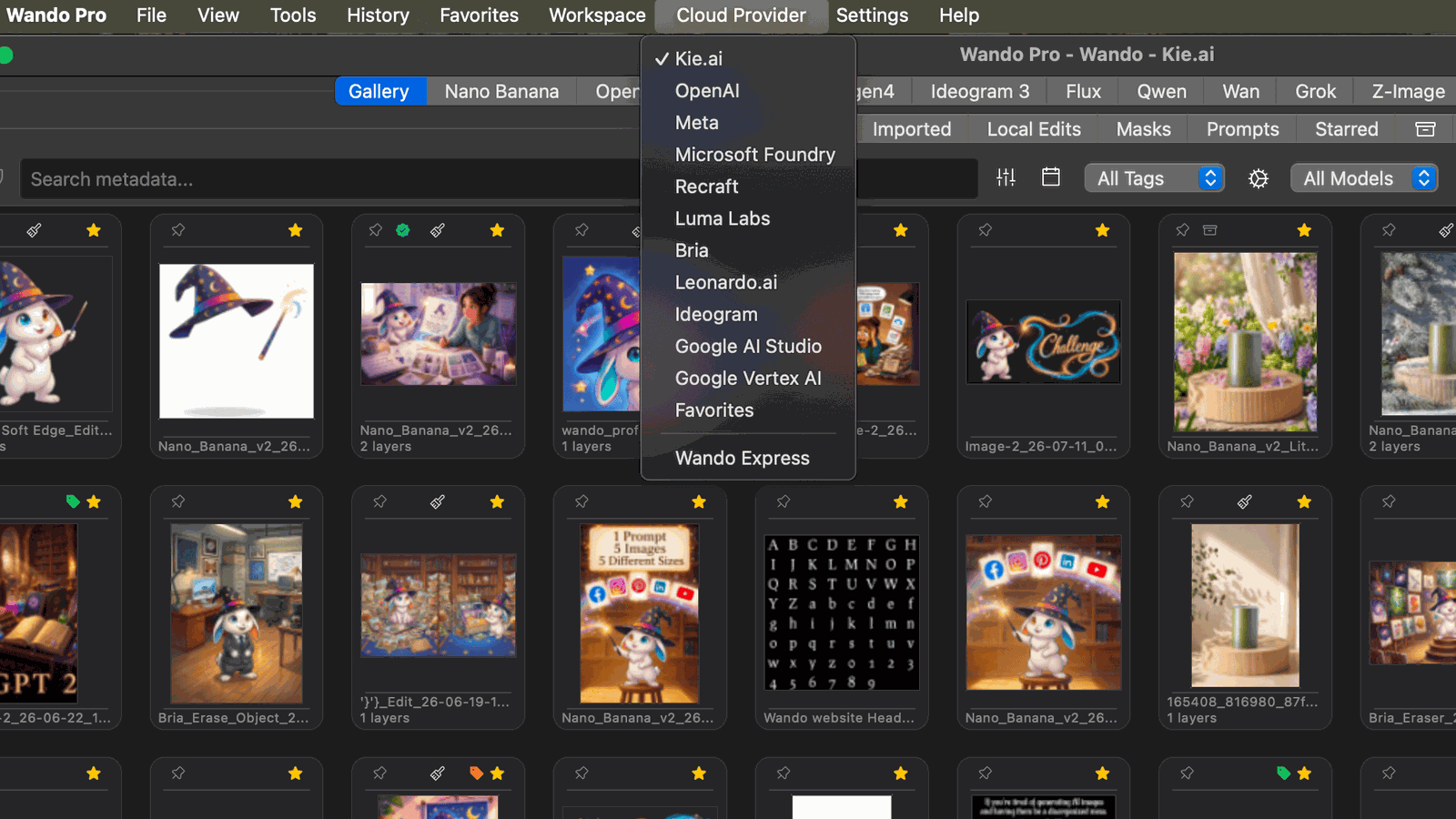Click the gear icon between tag and model dropdowns

coord(1259,178)
